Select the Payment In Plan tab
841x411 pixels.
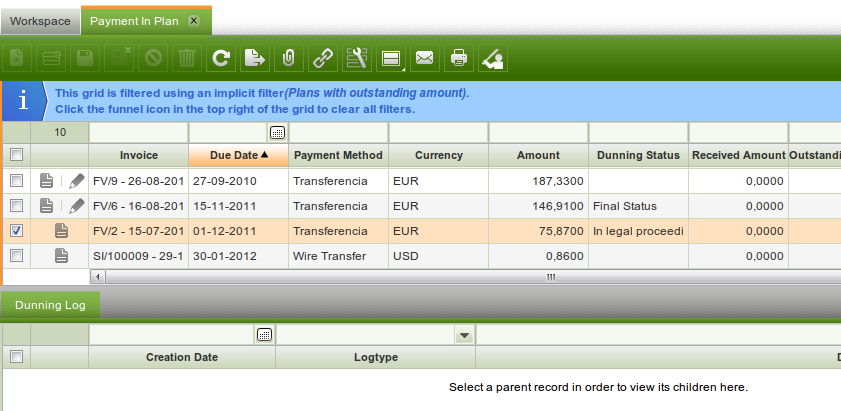click(x=134, y=21)
